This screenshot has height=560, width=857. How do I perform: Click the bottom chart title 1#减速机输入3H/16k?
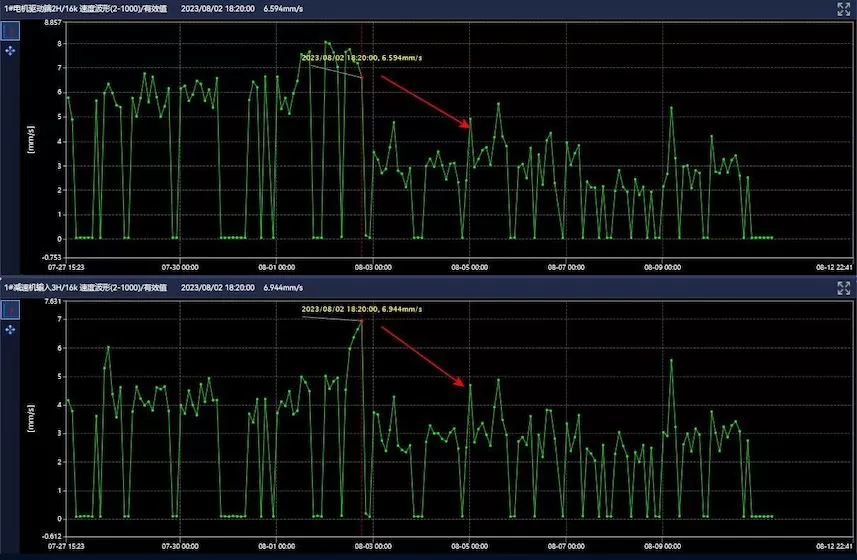(x=84, y=288)
